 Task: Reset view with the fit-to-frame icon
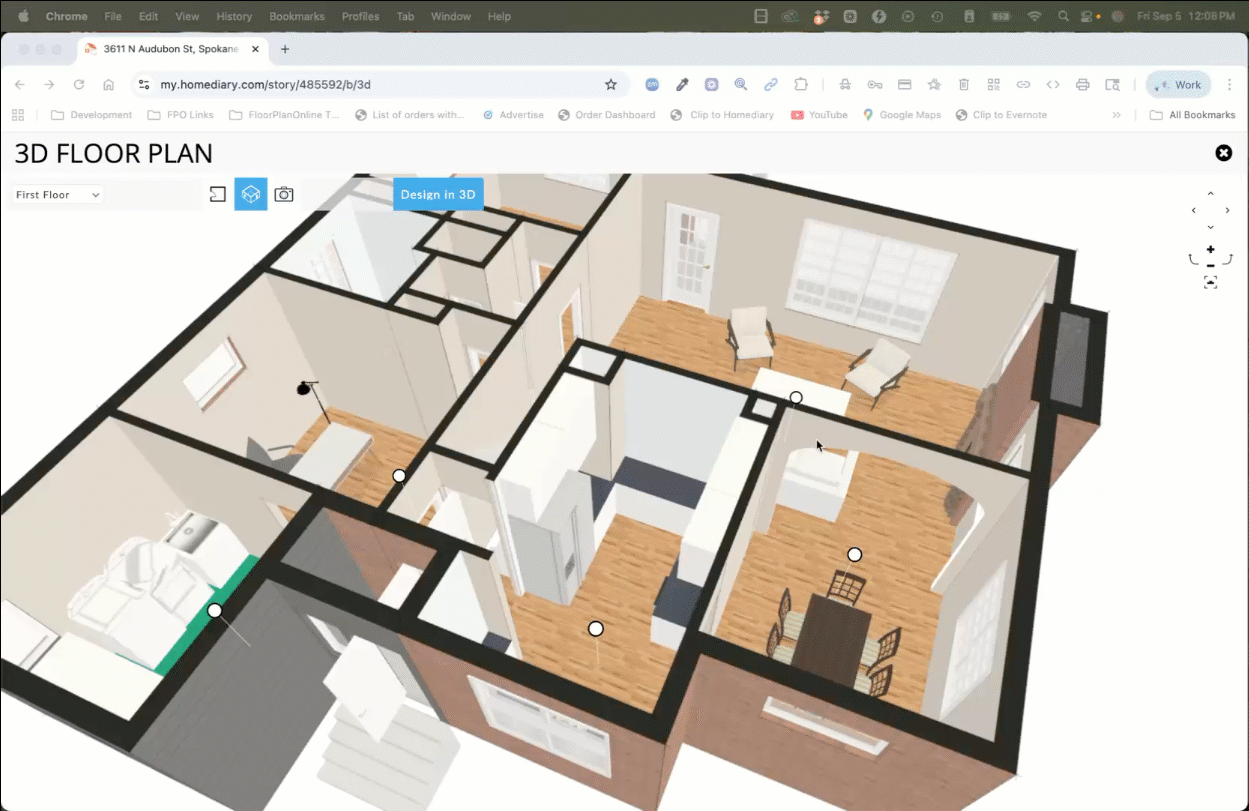point(1210,283)
